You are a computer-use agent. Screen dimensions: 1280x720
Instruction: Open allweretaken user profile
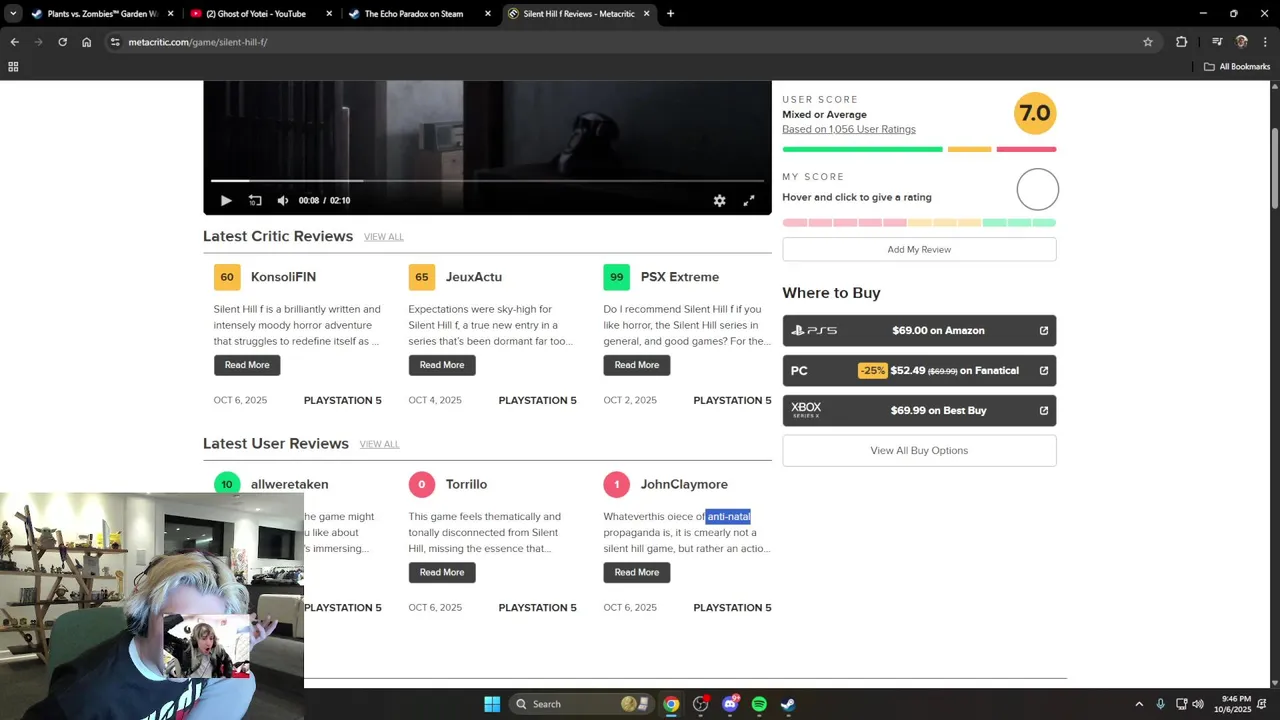(289, 484)
